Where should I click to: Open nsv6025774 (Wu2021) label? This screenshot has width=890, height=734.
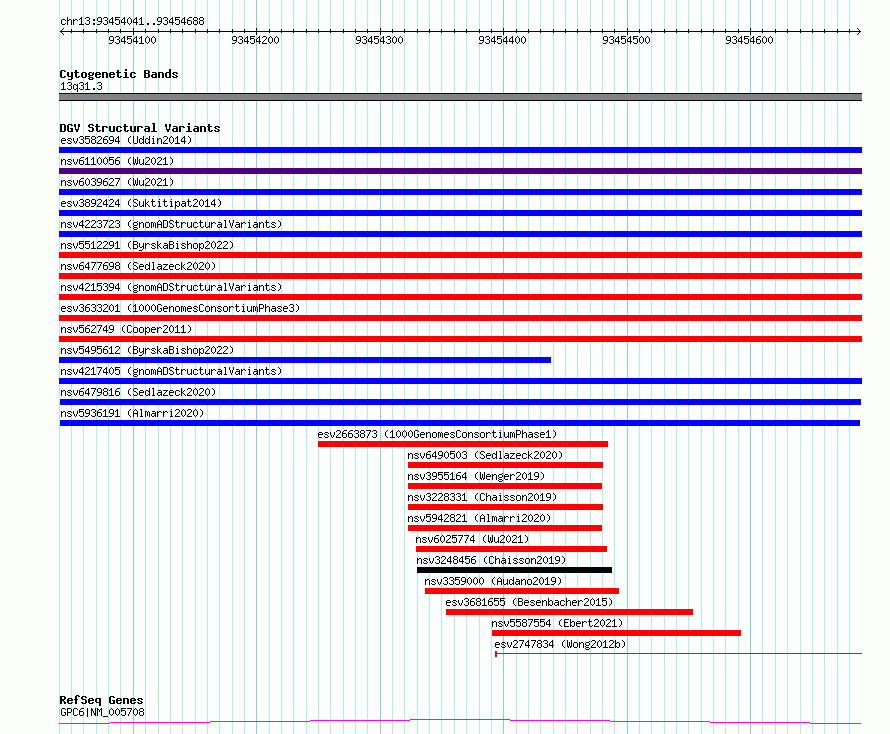[x=472, y=539]
